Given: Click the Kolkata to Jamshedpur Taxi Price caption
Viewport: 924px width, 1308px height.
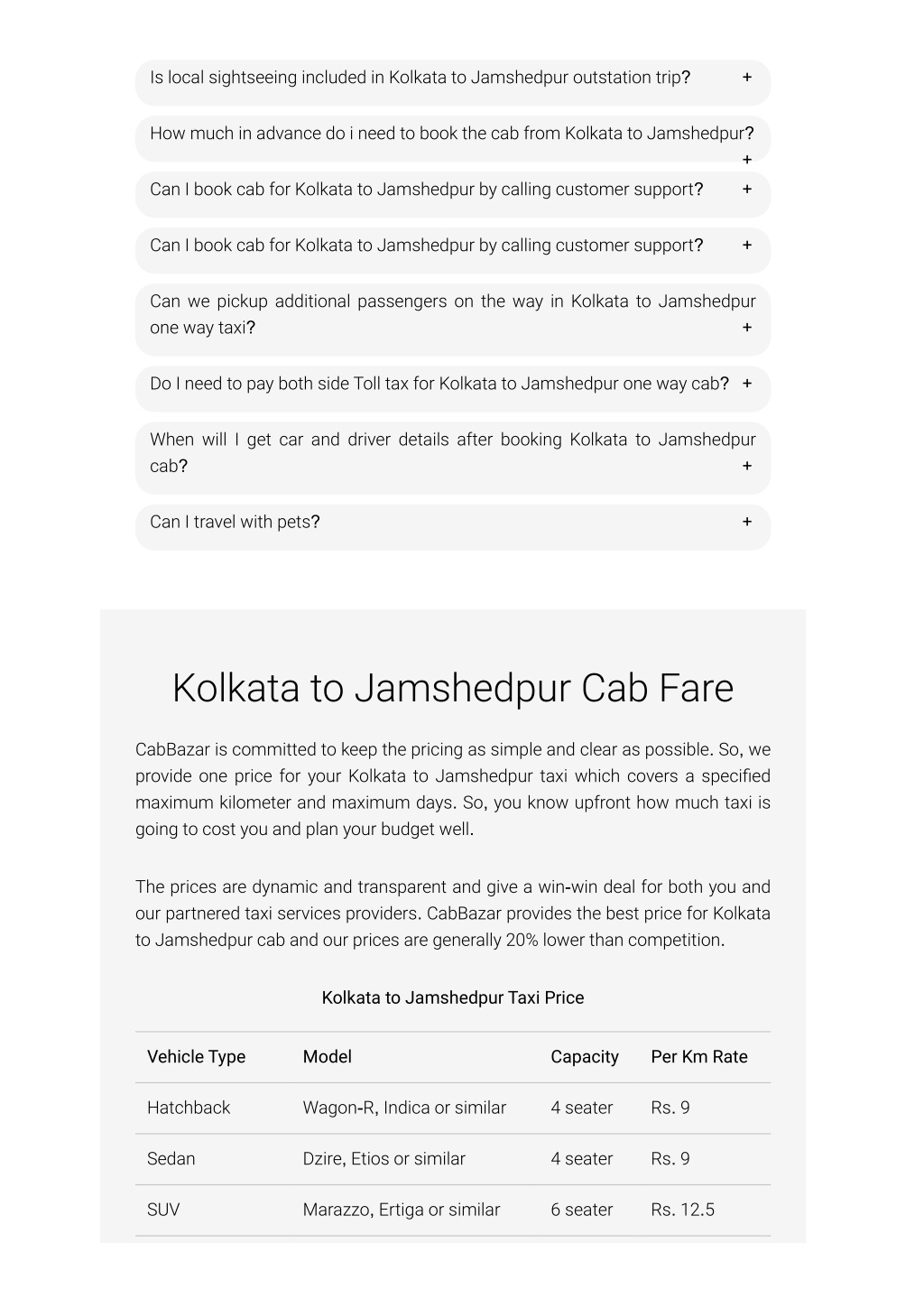Looking at the screenshot, I should (453, 997).
